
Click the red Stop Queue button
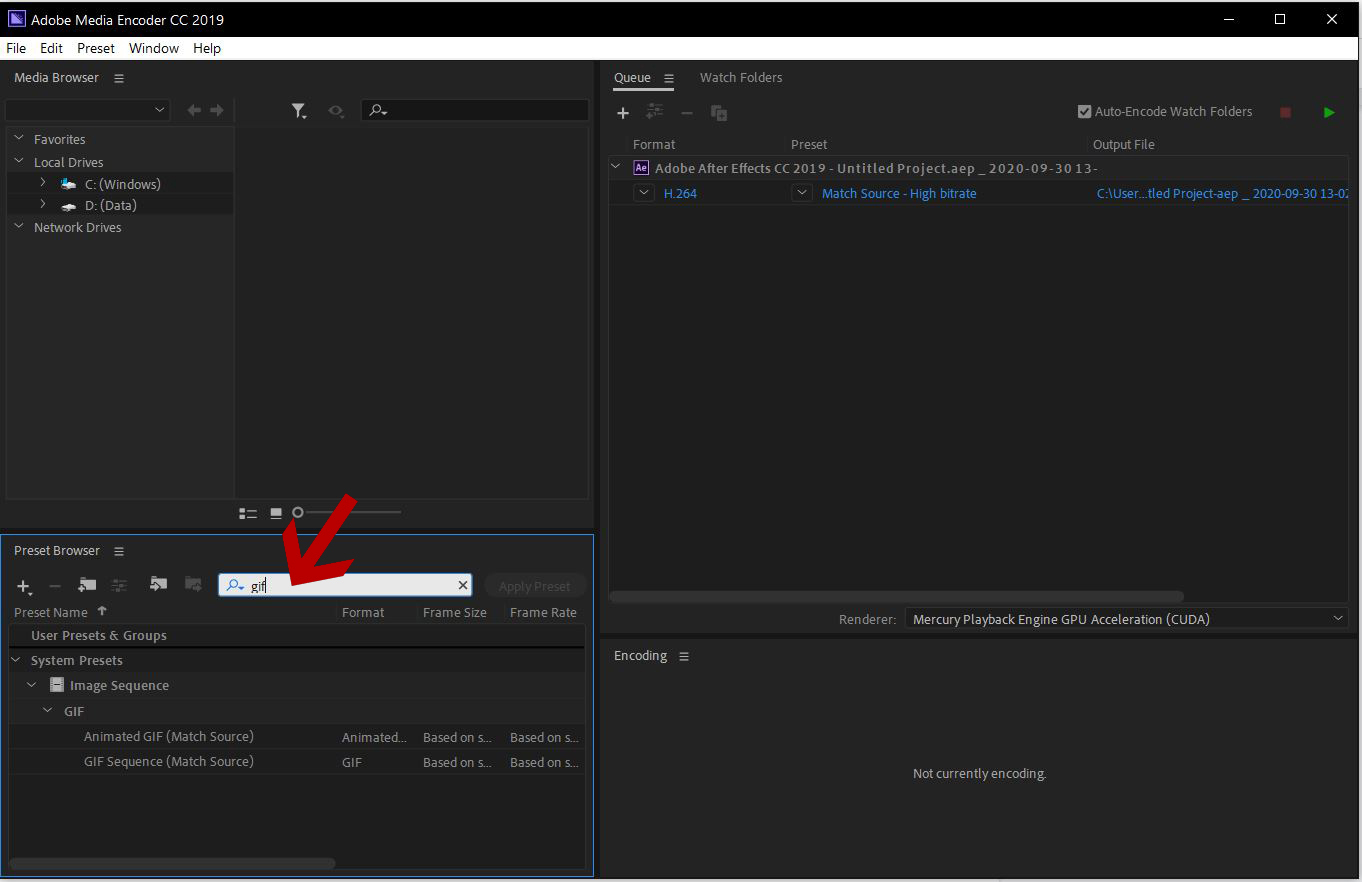pyautogui.click(x=1285, y=112)
